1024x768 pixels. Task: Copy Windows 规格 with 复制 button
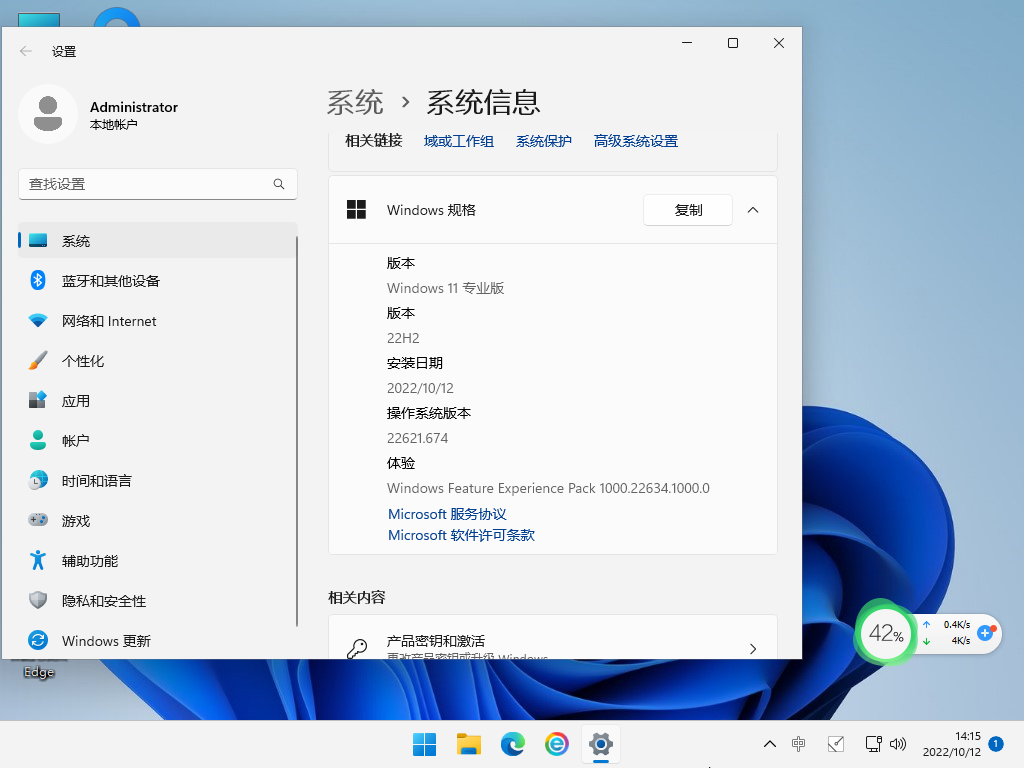point(687,210)
